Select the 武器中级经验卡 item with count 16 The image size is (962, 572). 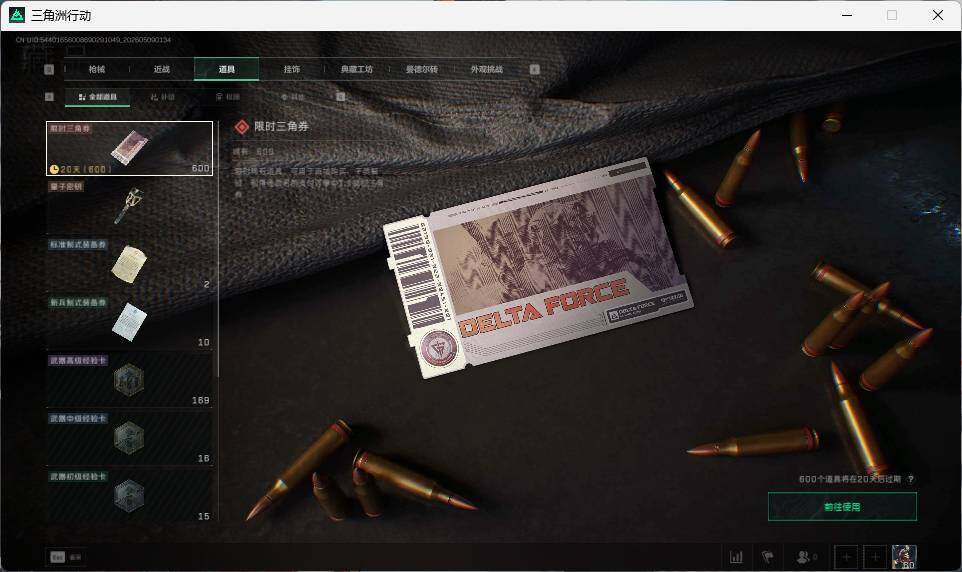tap(129, 438)
